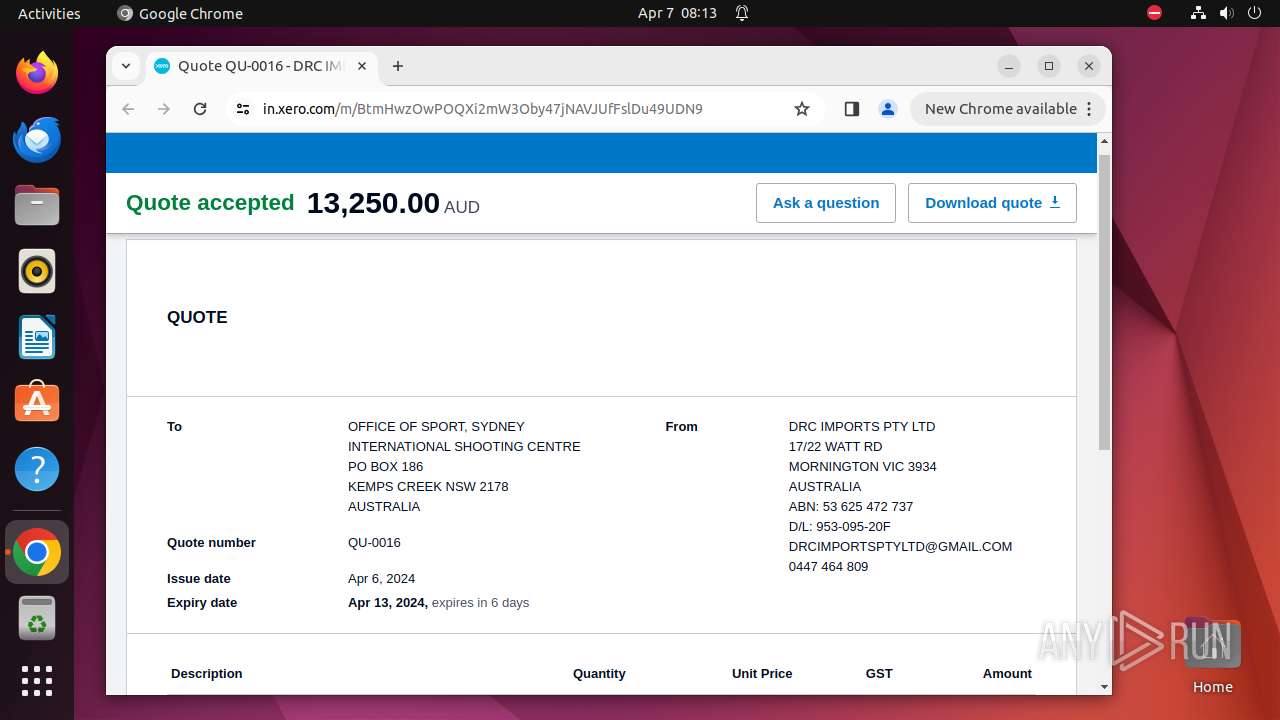1280x720 pixels.
Task: Reload the Xero quote page
Action: 200,109
